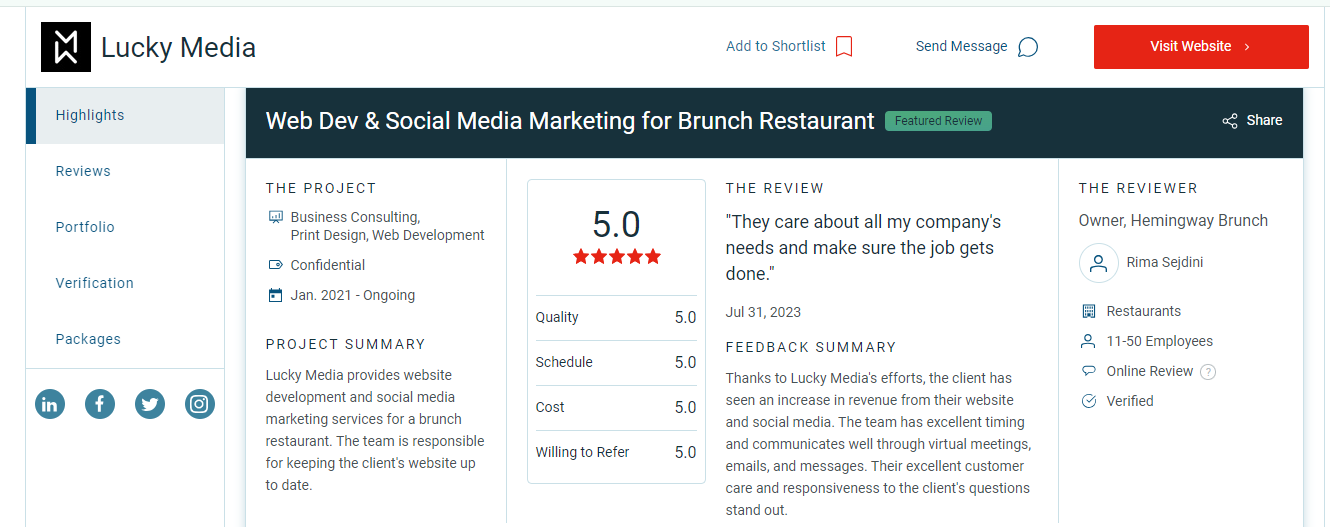The height and width of the screenshot is (527, 1330).
Task: Click the budget tag icon next to Confidential
Action: [276, 265]
